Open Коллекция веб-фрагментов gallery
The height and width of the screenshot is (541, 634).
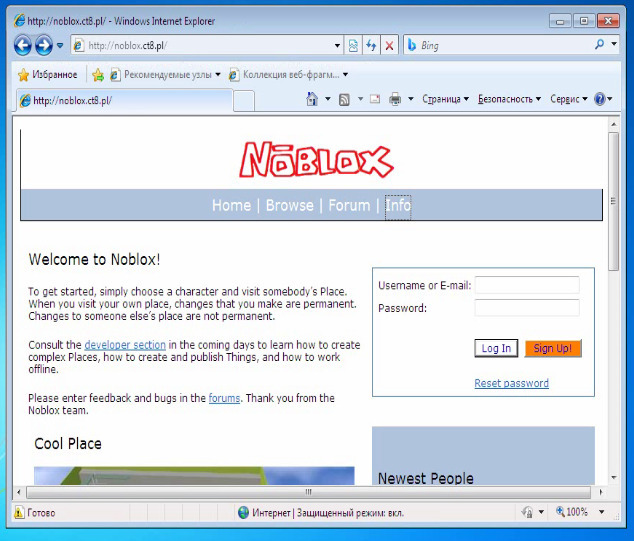288,75
